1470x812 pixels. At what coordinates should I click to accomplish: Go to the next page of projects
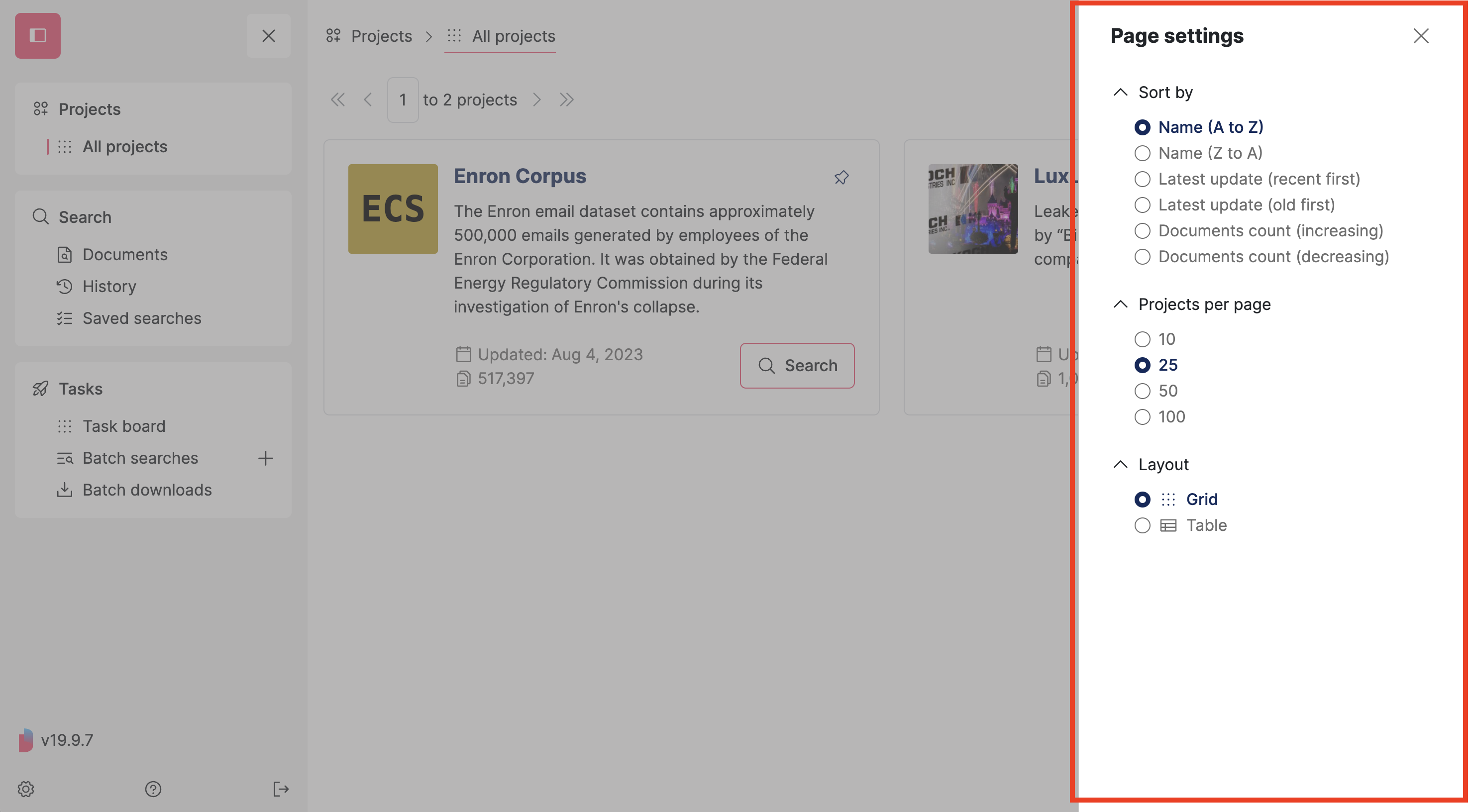(537, 100)
